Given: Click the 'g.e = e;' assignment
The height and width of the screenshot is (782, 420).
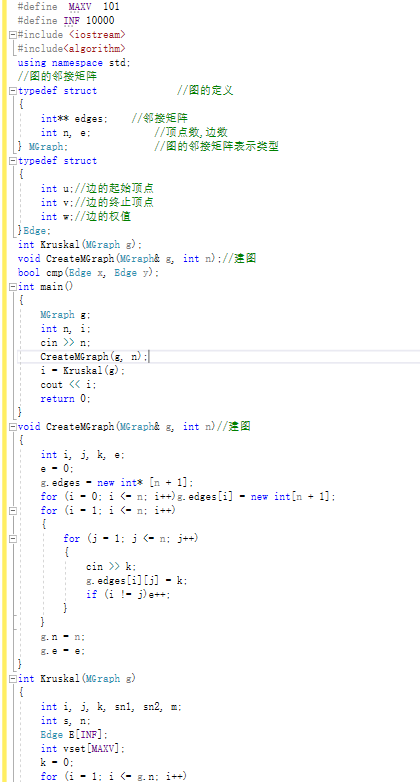Looking at the screenshot, I should pos(63,651).
